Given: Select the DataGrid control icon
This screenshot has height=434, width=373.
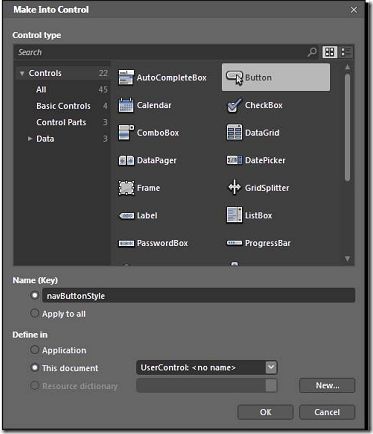Looking at the screenshot, I should (234, 133).
